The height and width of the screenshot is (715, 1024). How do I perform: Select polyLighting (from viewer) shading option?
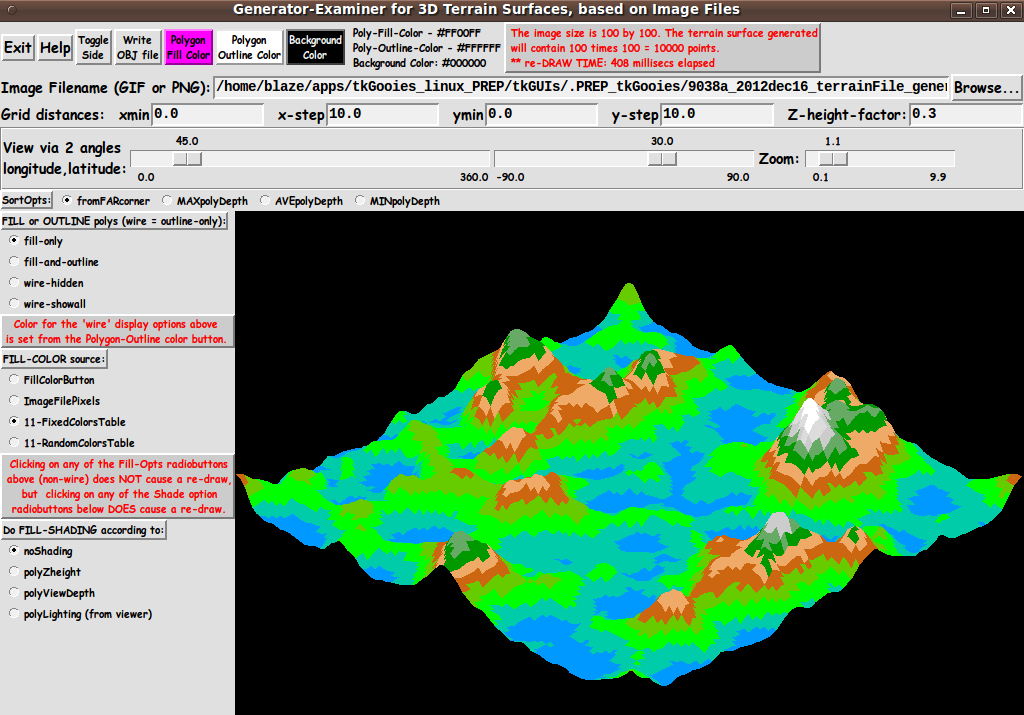tap(81, 614)
